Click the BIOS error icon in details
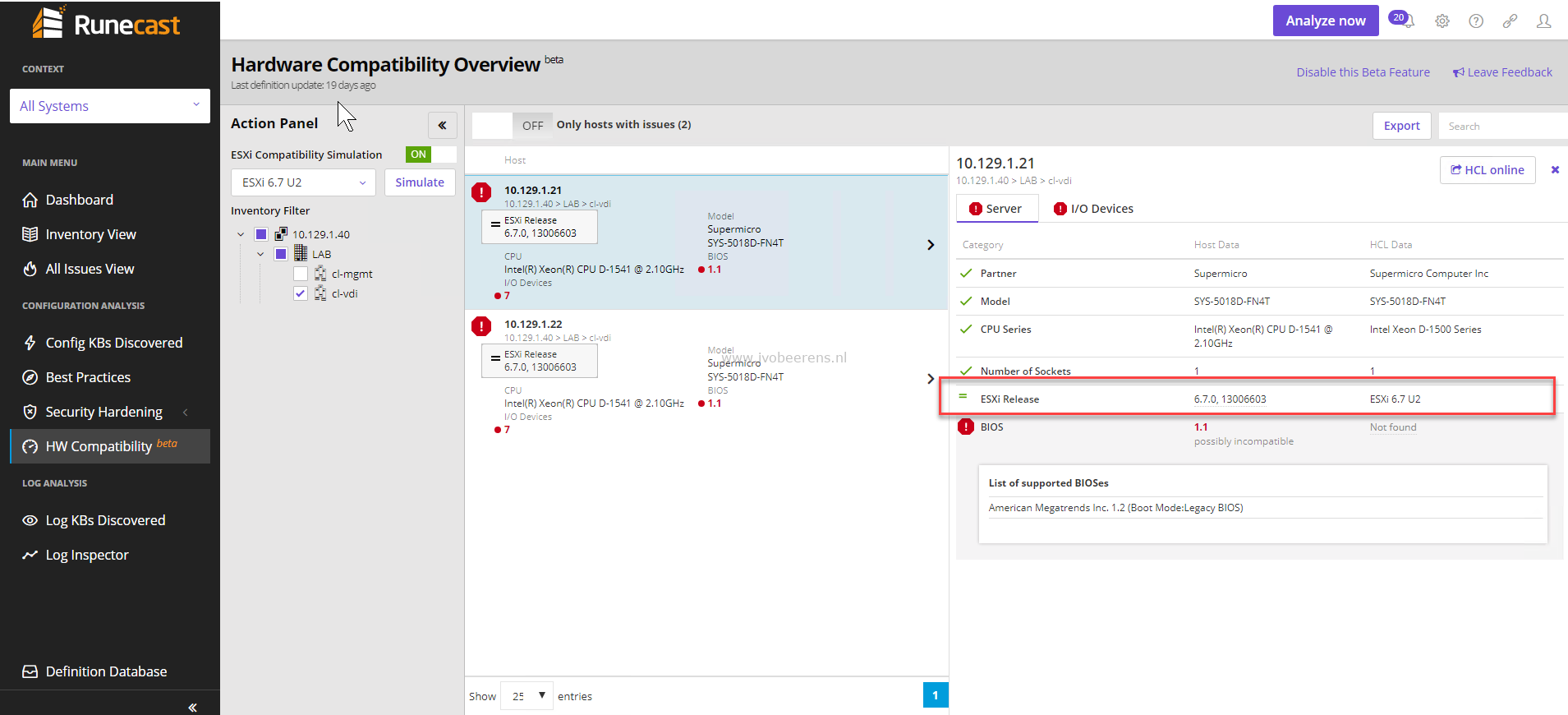Image resolution: width=1568 pixels, height=715 pixels. 966,427
